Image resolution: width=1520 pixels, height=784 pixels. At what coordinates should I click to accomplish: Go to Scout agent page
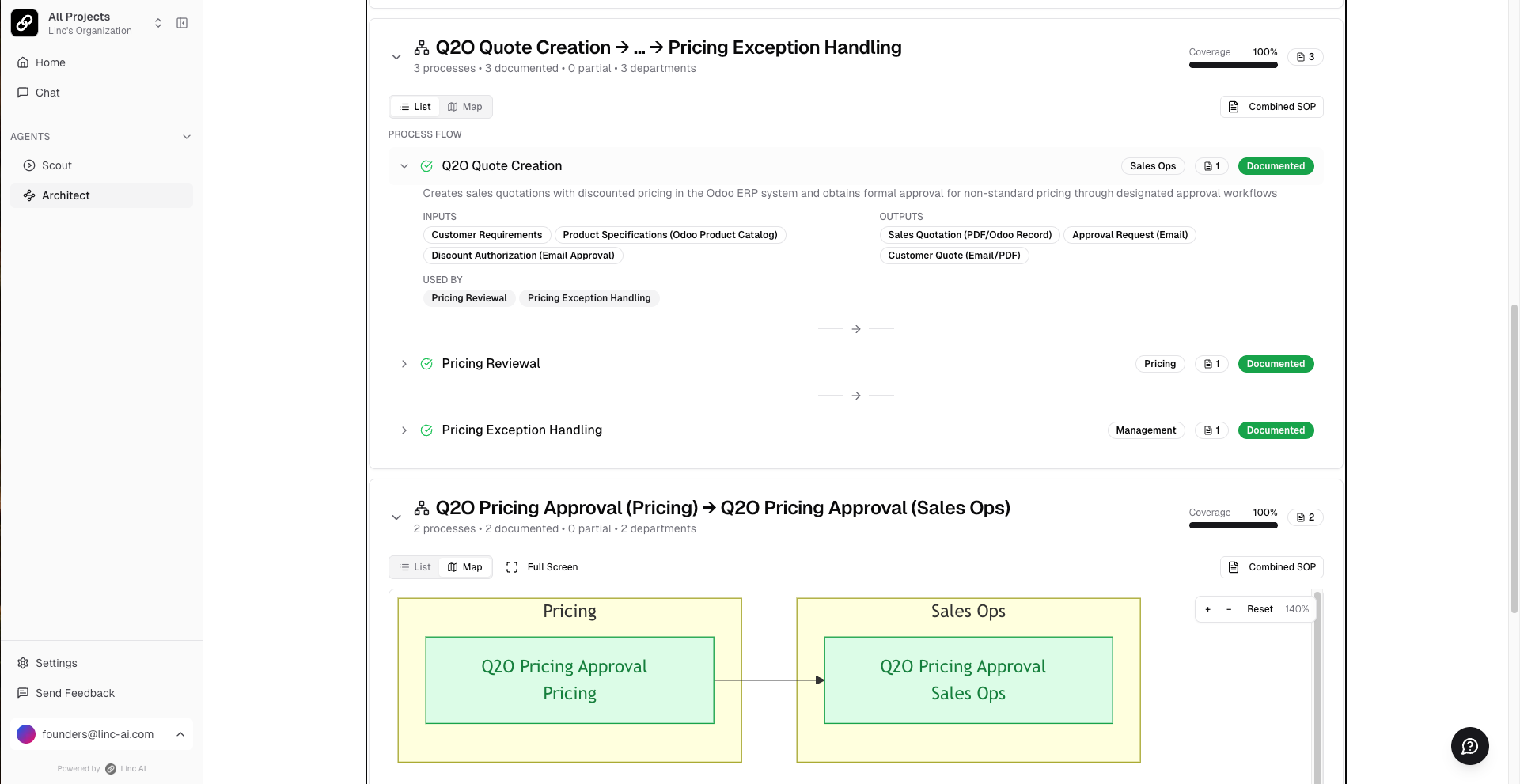(x=57, y=165)
